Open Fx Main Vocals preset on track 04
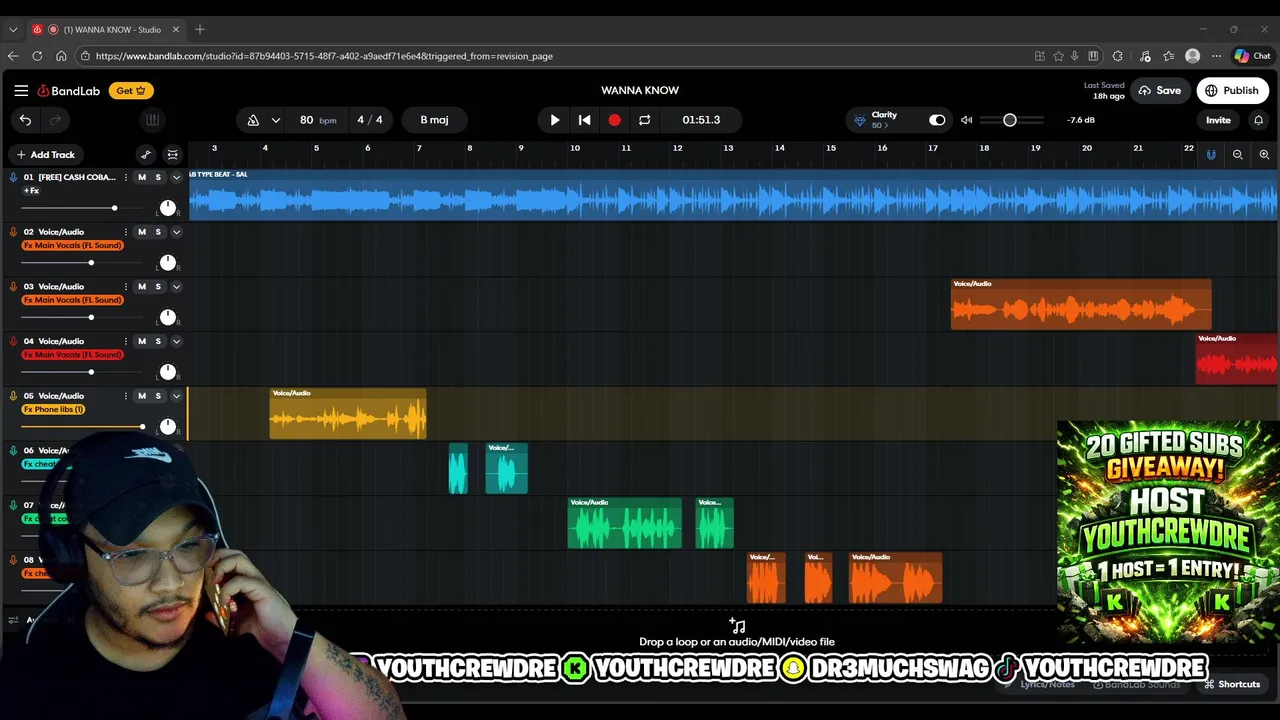Image resolution: width=1280 pixels, height=720 pixels. 72,355
